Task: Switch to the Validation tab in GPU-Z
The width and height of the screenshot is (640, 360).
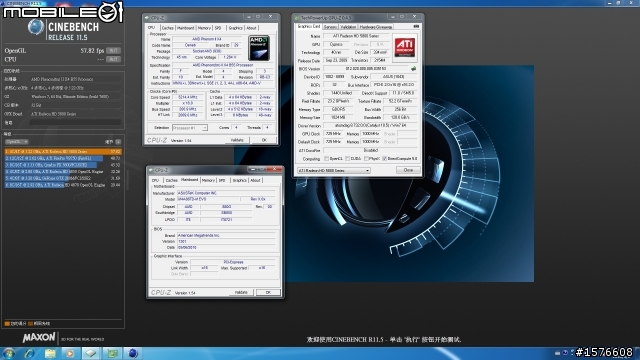Action: click(348, 27)
